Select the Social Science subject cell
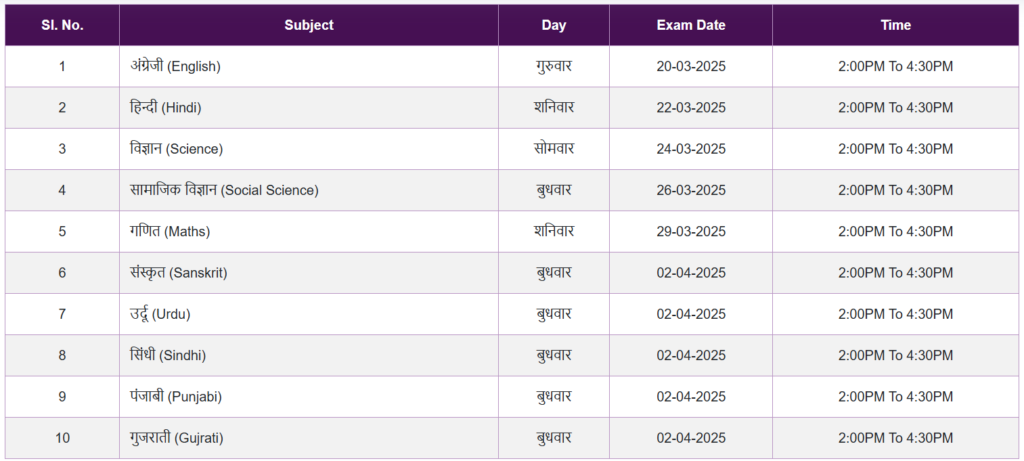This screenshot has width=1024, height=461. 309,190
